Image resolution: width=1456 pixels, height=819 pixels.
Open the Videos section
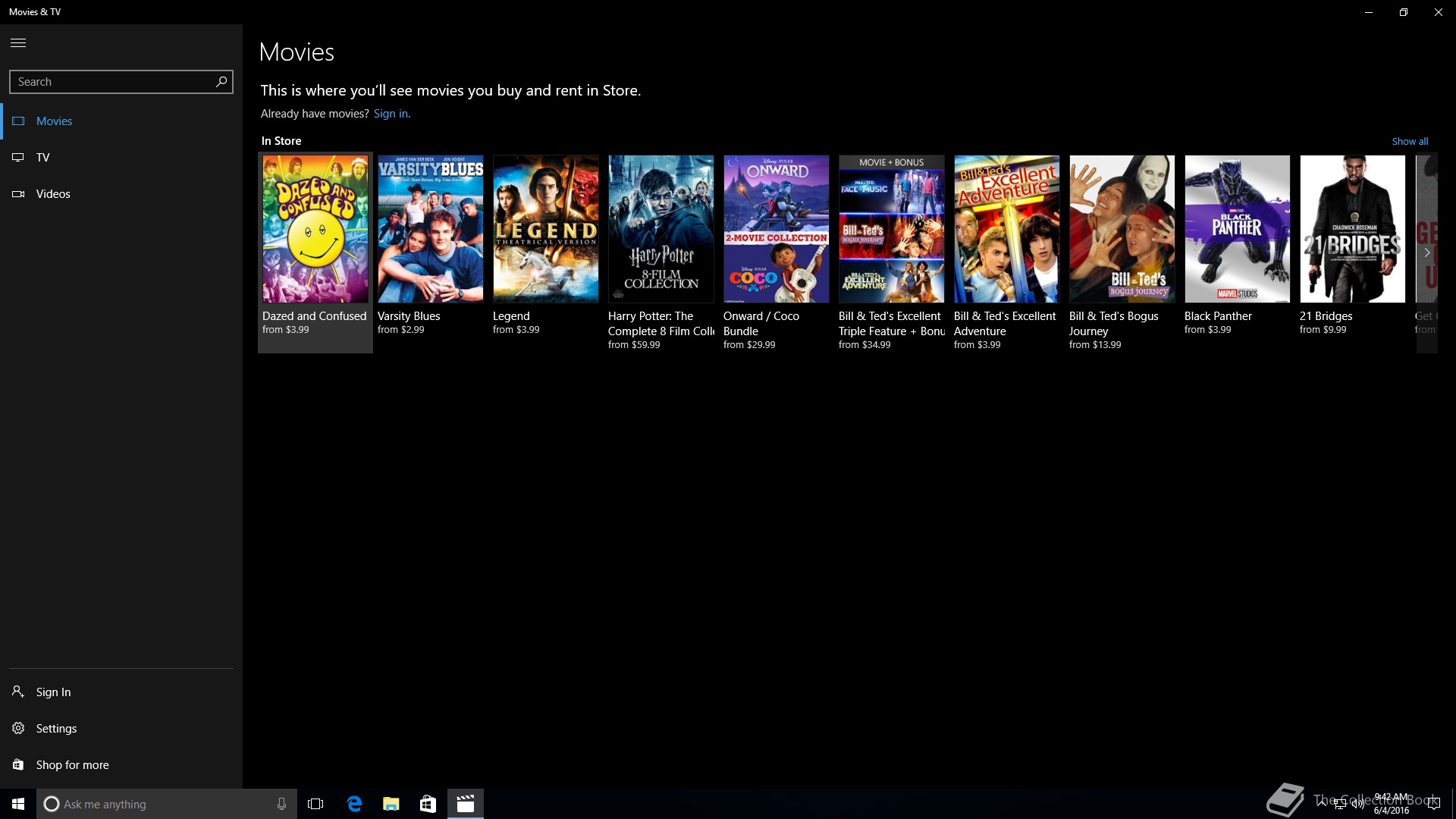121,194
